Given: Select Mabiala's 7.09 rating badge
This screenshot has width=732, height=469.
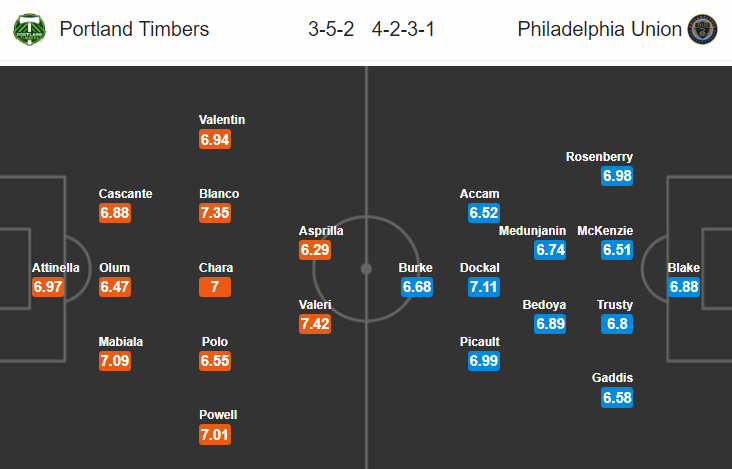Looking at the screenshot, I should coord(115,361).
